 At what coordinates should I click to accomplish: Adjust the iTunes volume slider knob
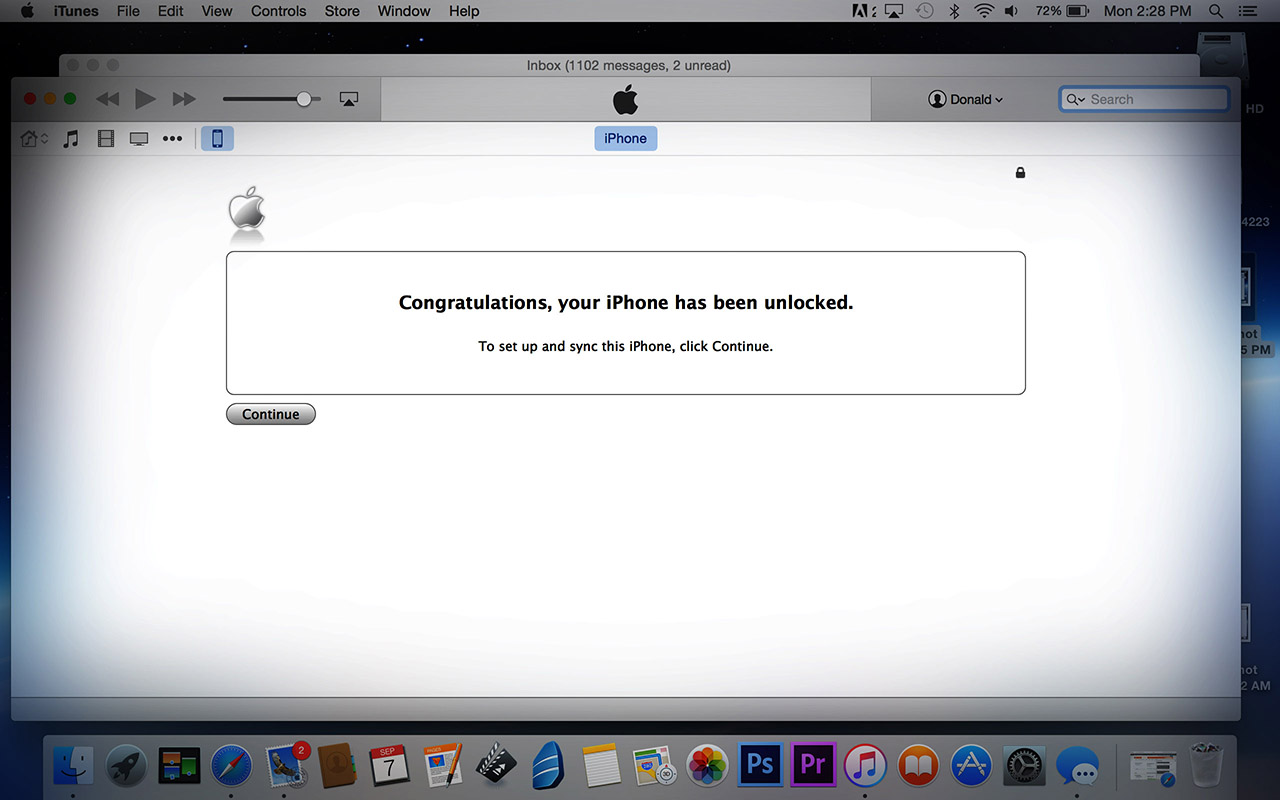[x=303, y=99]
